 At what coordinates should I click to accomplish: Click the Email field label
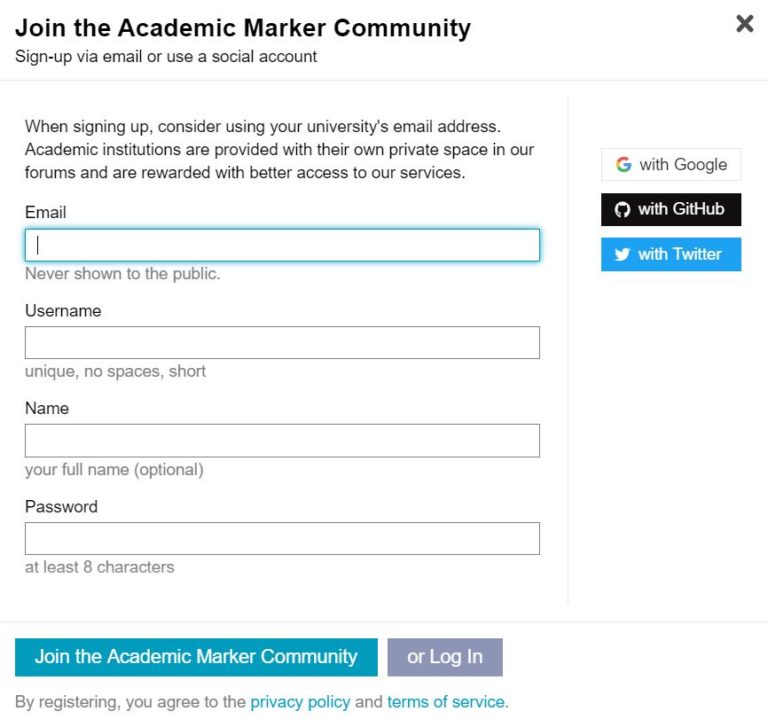tap(46, 213)
